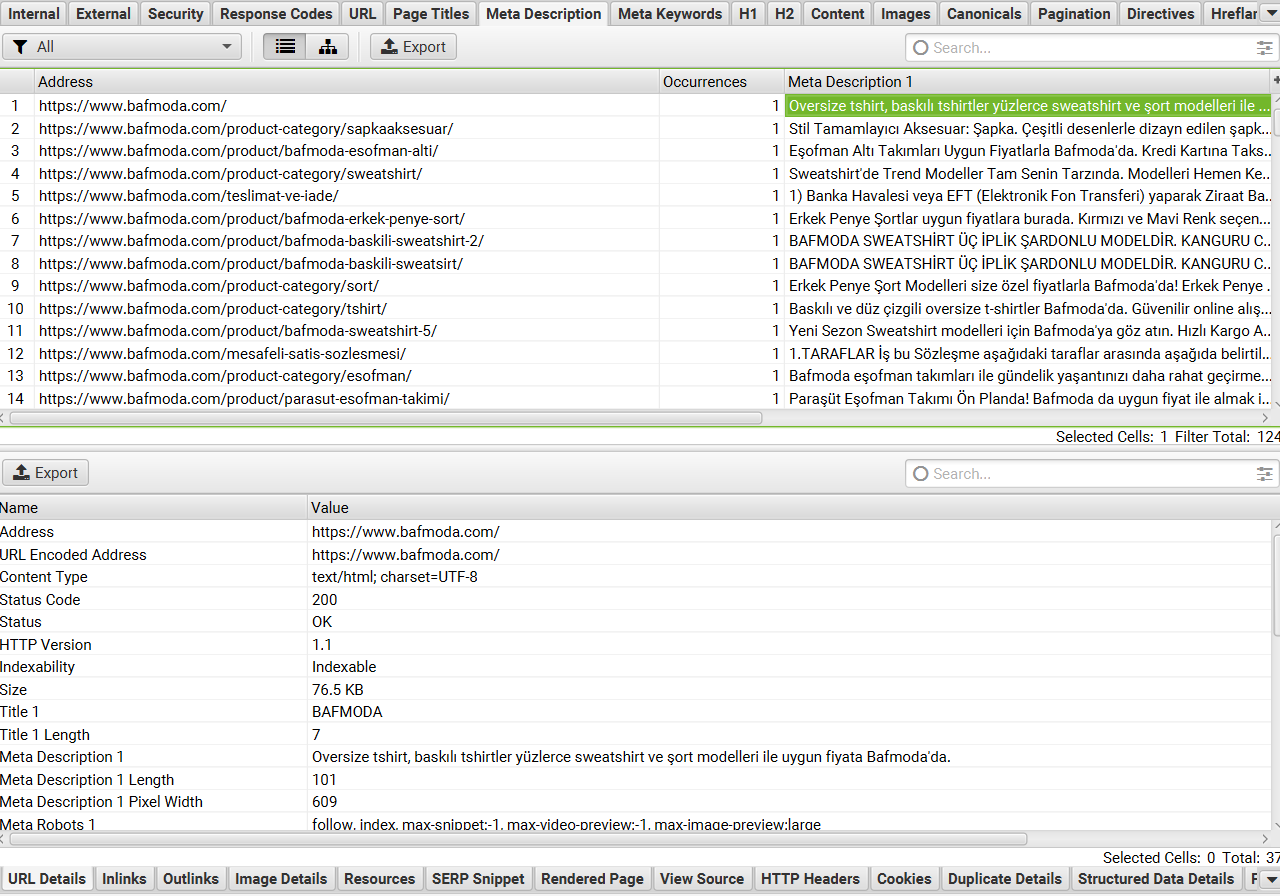Open the Images tab

coord(905,13)
